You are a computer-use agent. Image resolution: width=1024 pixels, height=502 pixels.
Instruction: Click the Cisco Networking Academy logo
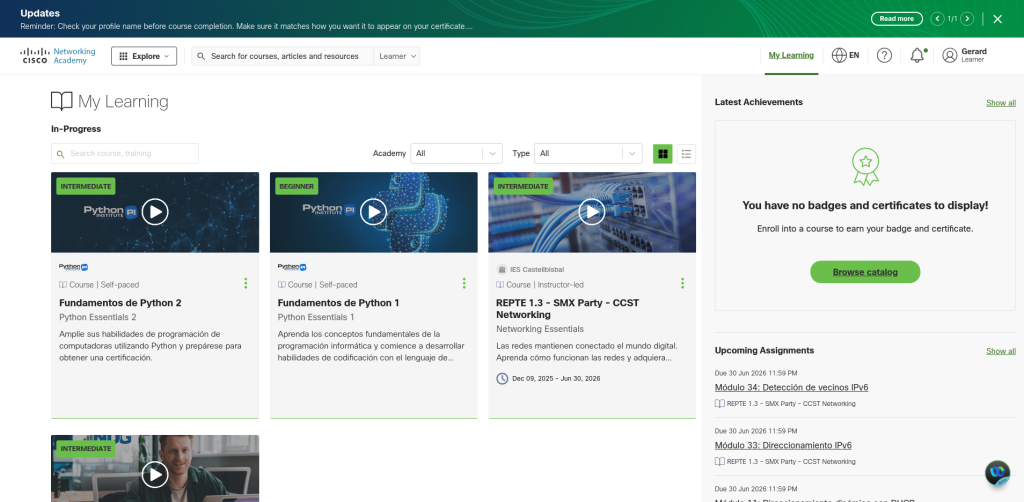[59, 56]
